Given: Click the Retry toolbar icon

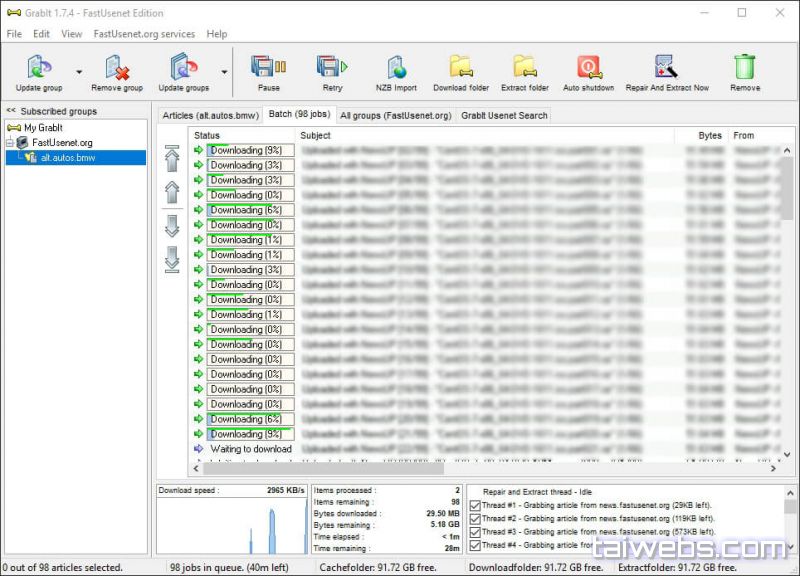Looking at the screenshot, I should point(331,68).
